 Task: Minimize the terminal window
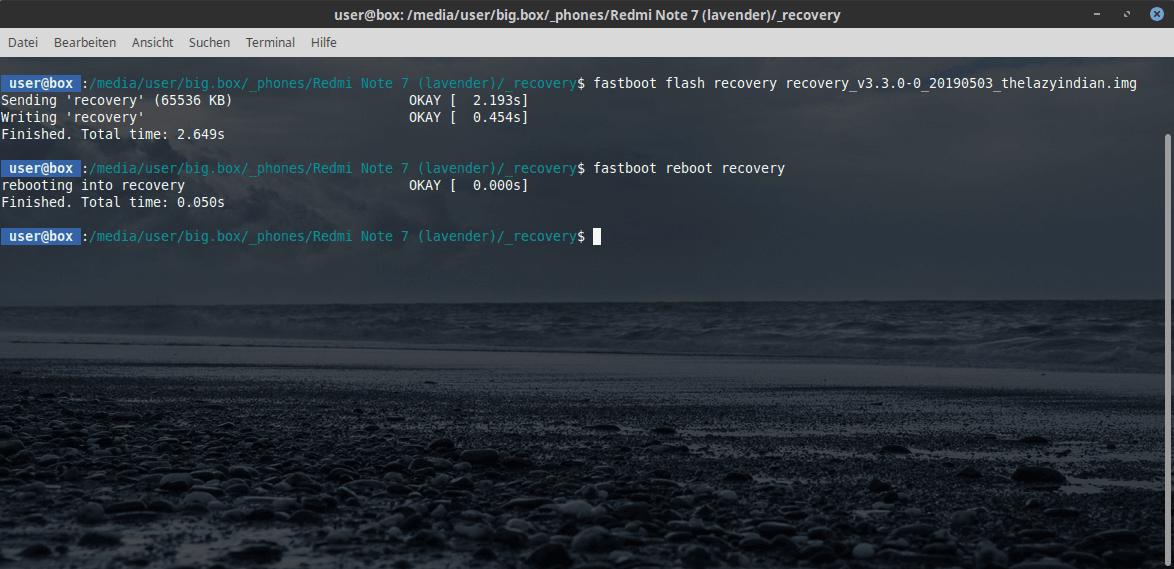(x=1097, y=14)
